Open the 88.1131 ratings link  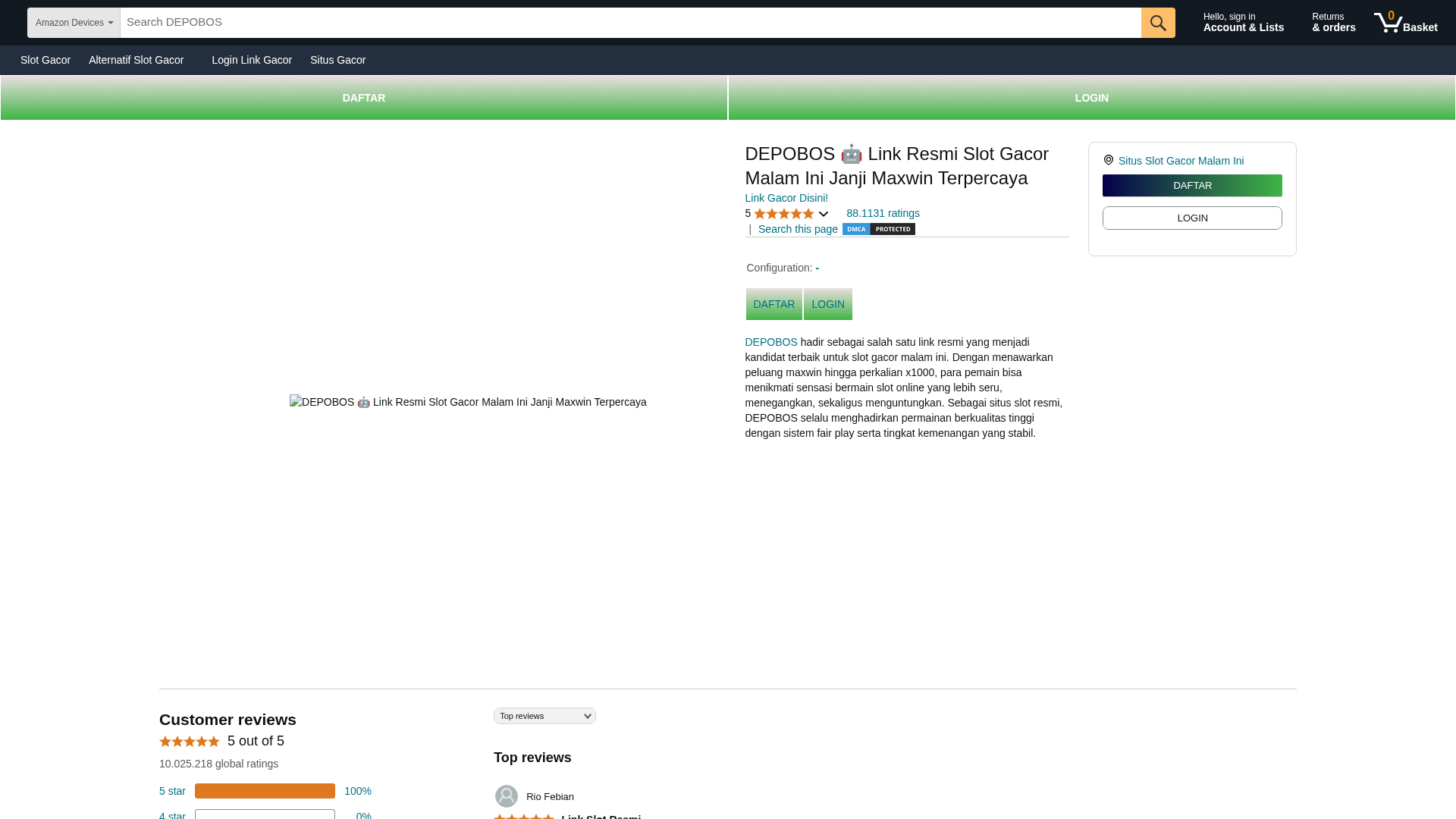pos(883,213)
